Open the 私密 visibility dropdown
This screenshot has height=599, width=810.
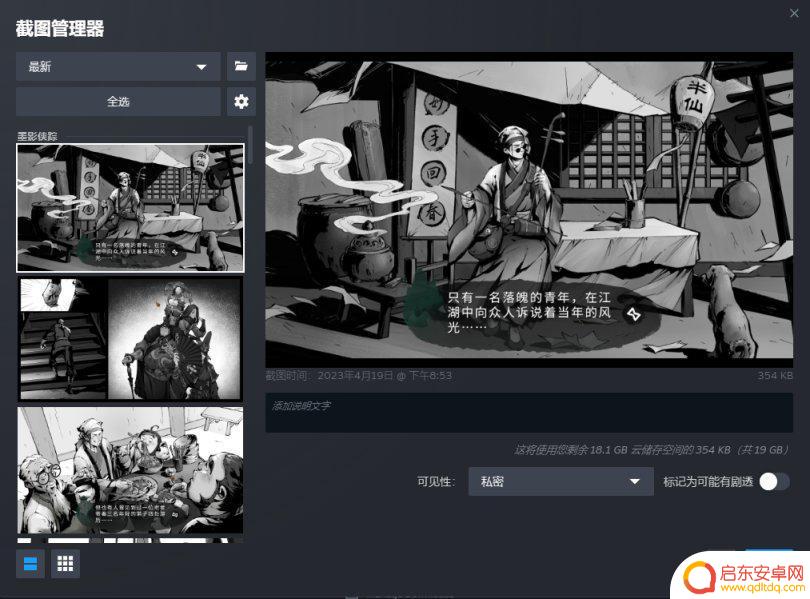(x=560, y=481)
